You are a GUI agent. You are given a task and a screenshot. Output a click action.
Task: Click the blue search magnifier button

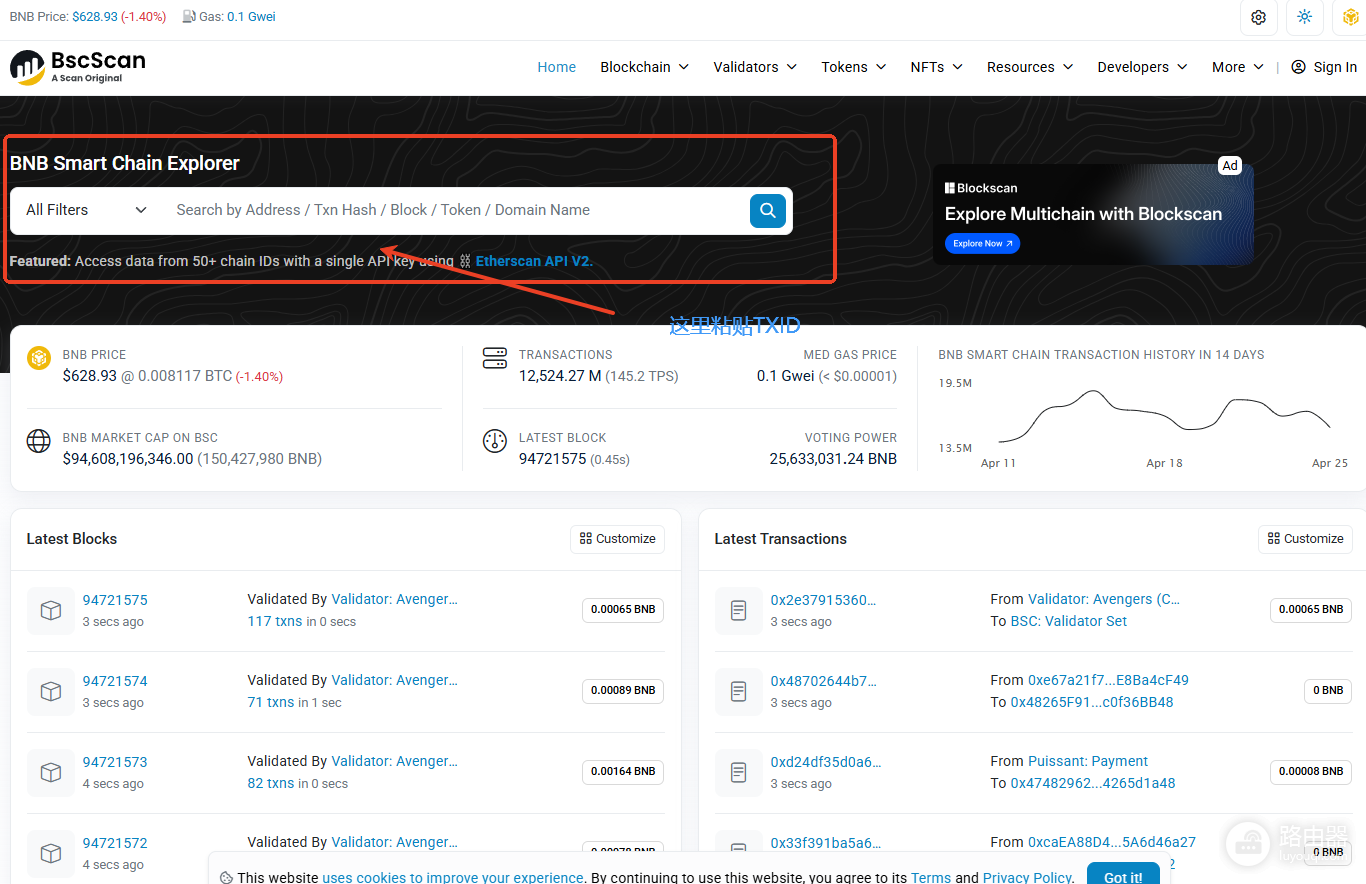[x=768, y=210]
